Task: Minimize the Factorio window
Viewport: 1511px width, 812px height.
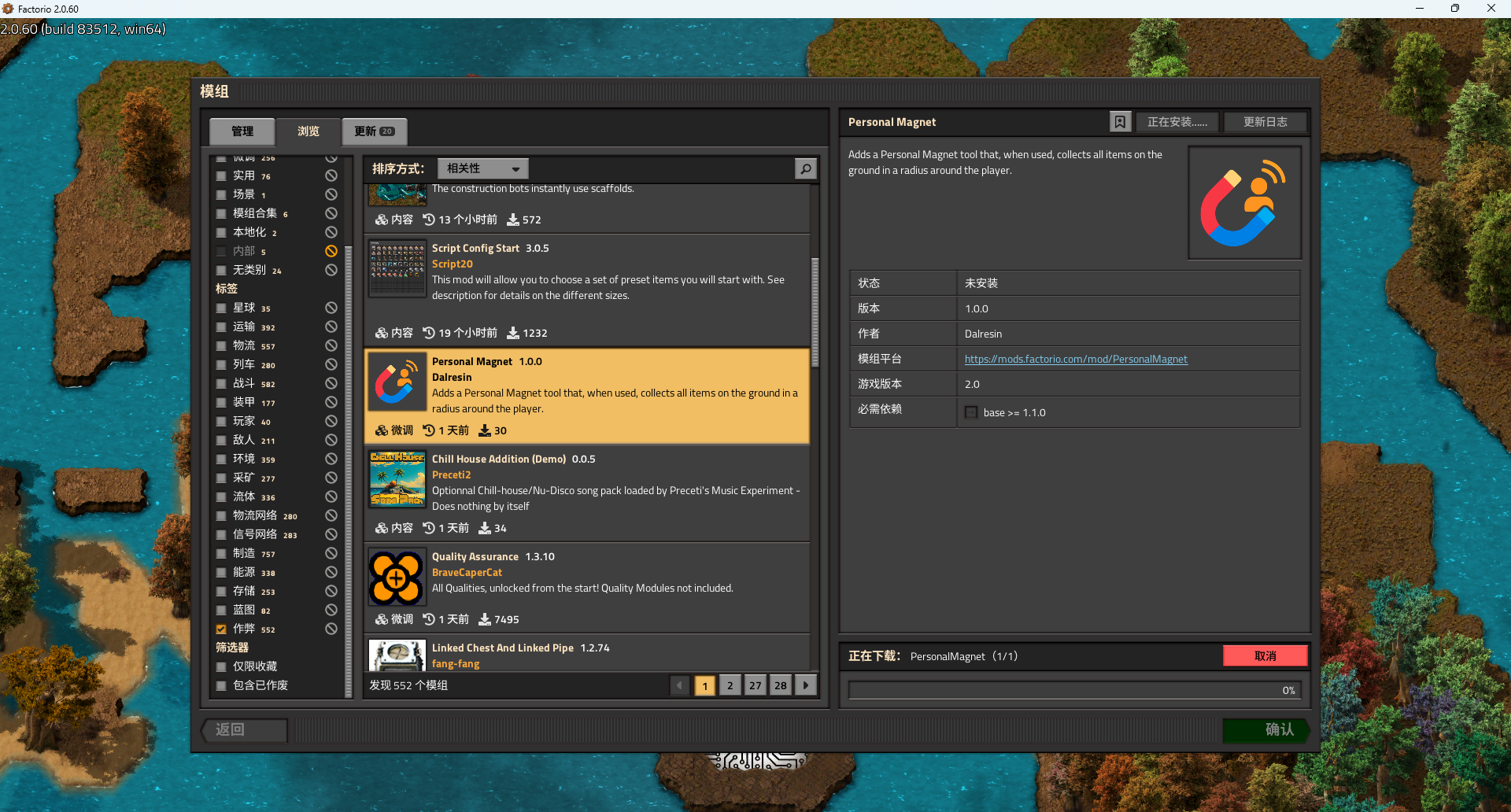Action: pyautogui.click(x=1420, y=9)
